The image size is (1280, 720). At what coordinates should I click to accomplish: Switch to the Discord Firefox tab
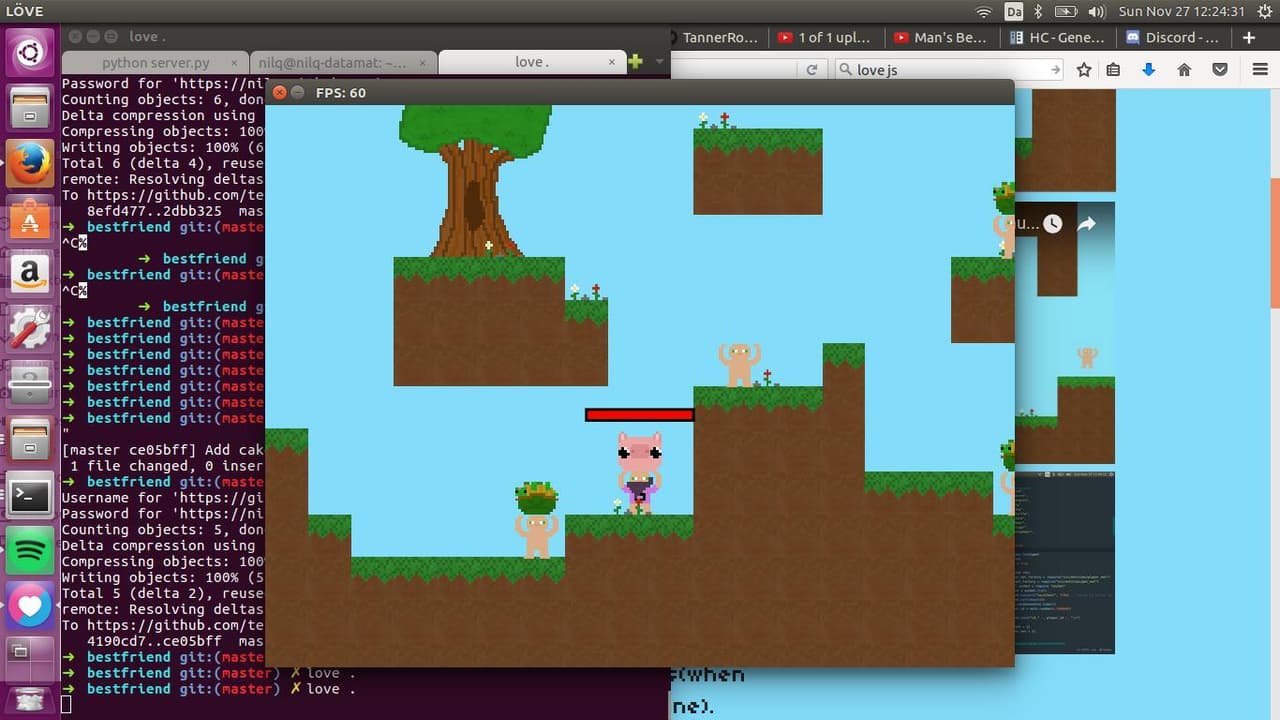[x=1174, y=38]
